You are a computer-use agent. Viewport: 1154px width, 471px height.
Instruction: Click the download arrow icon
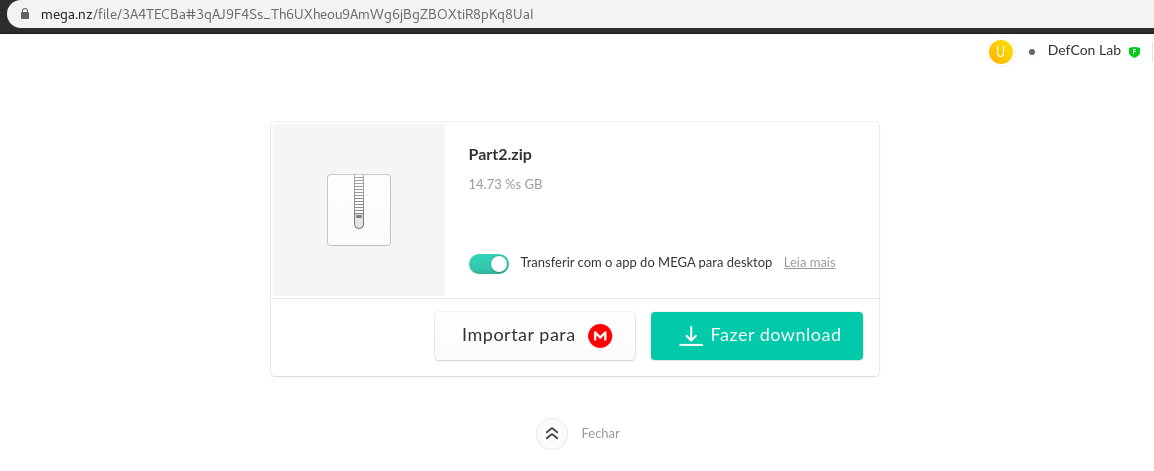[690, 336]
